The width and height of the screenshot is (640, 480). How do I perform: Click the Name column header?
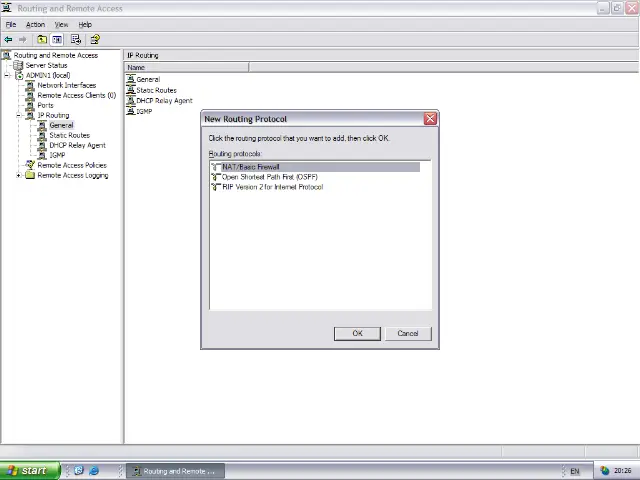pos(186,67)
